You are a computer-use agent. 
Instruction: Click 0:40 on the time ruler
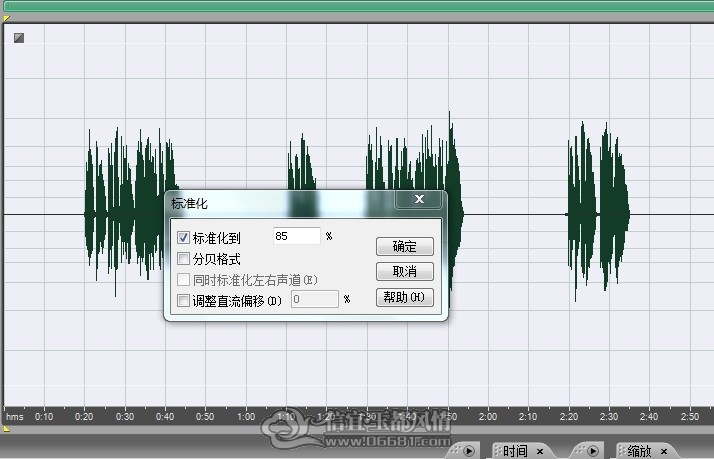(165, 417)
